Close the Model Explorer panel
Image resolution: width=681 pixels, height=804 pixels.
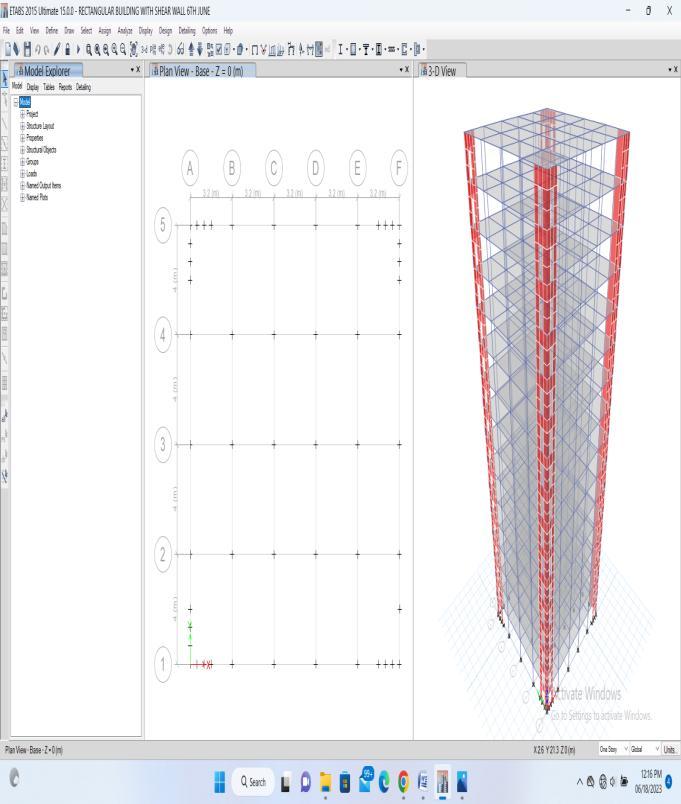click(138, 69)
